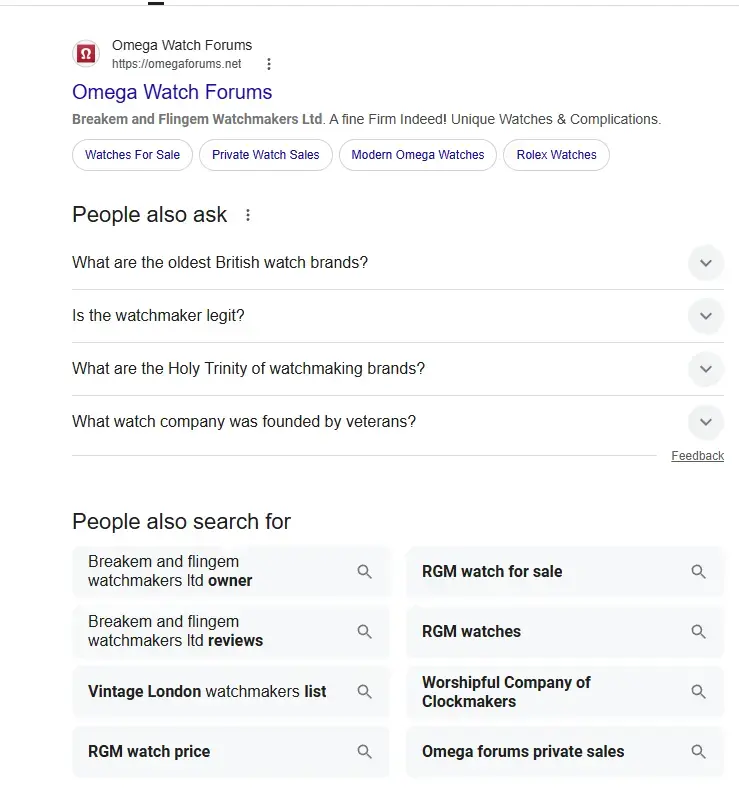This screenshot has width=739, height=801.
Task: Select the Watches For Sale sitelink chip
Action: point(132,155)
